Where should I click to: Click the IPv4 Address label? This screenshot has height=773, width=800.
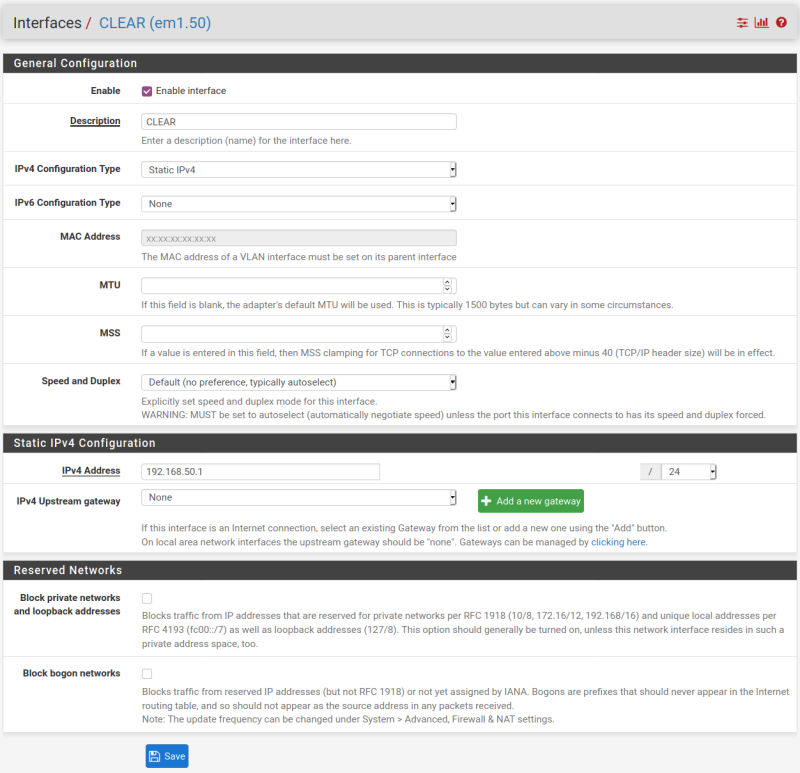click(x=91, y=470)
